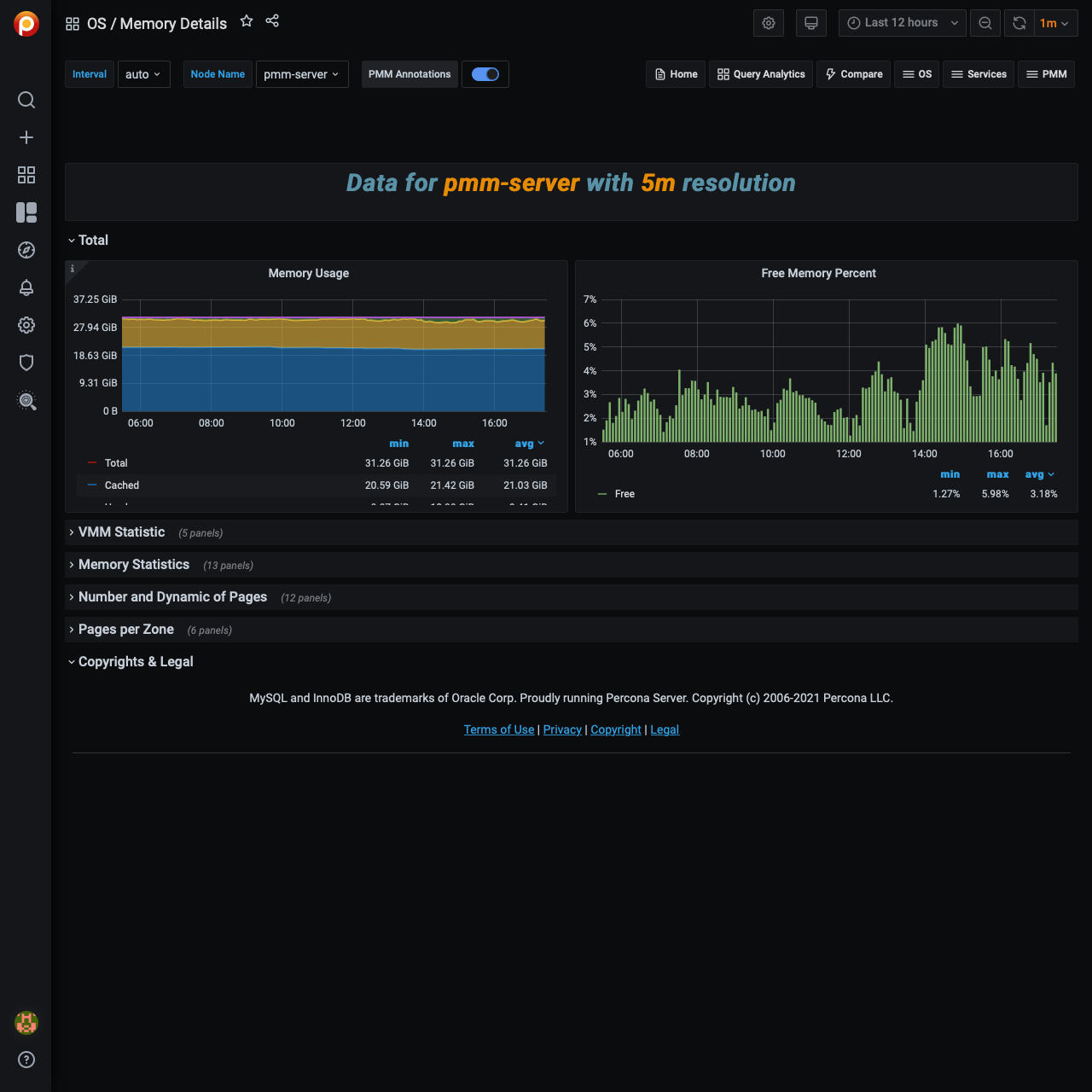Click the search icon in sidebar

tap(26, 100)
